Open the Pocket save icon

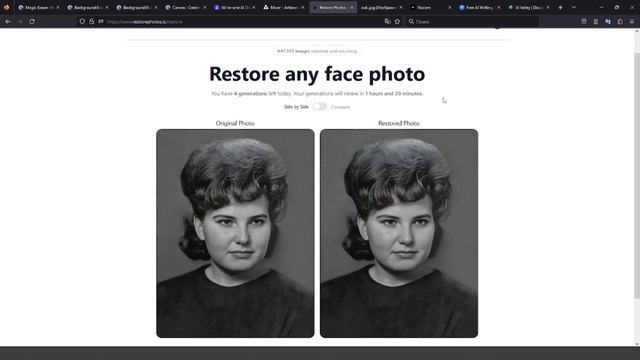point(584,21)
